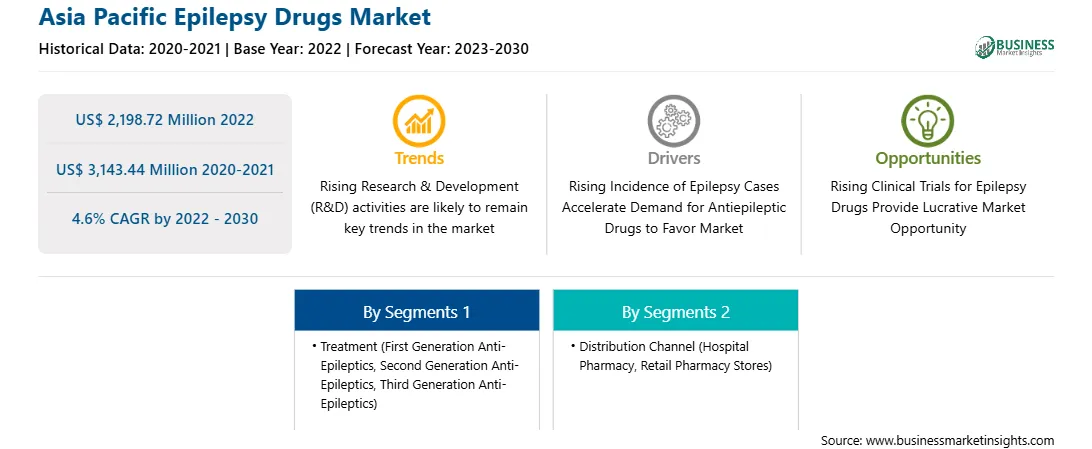Click the Asia Pacific Epilepsy Drugs Market title

(x=235, y=17)
